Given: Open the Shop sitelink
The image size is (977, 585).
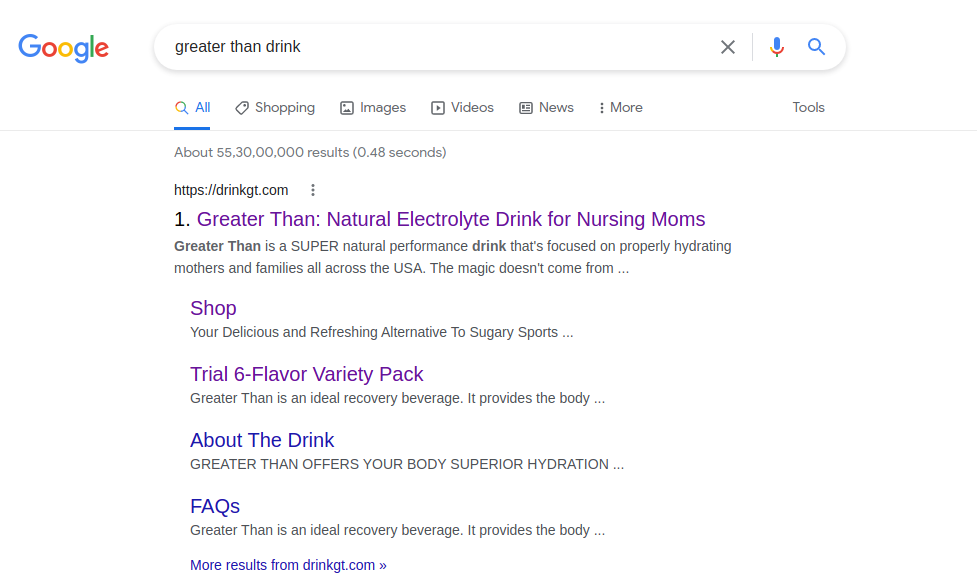Looking at the screenshot, I should pos(213,308).
